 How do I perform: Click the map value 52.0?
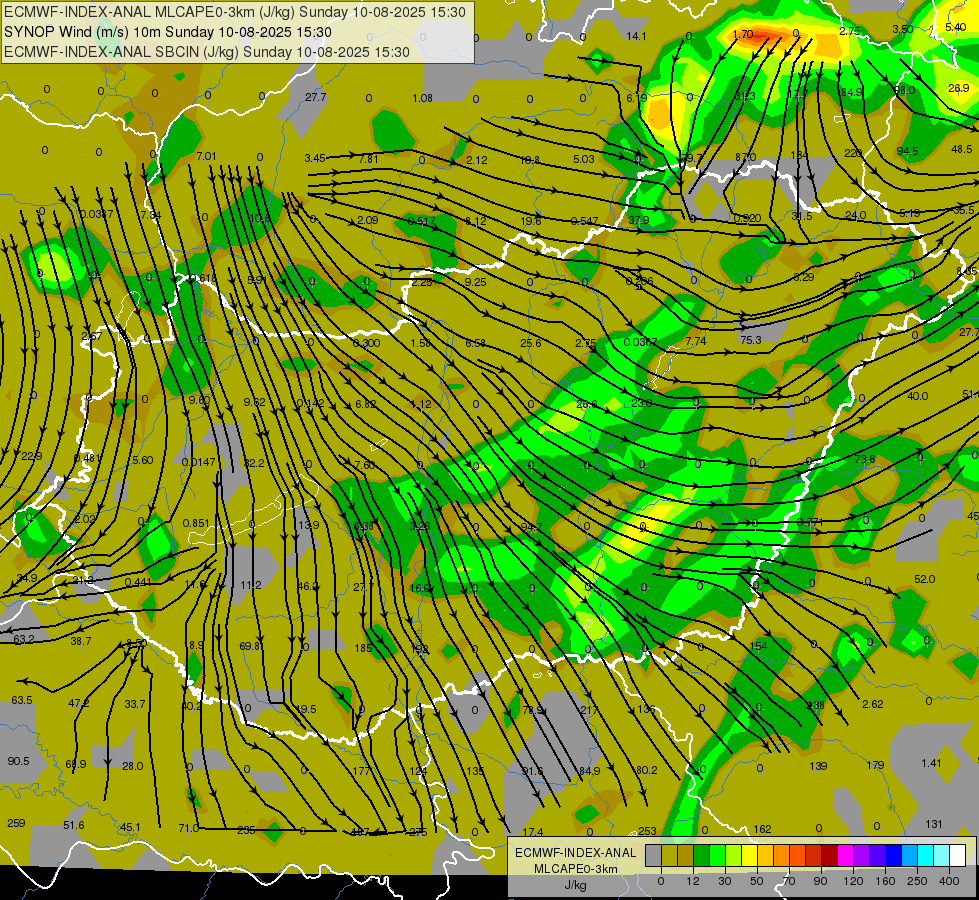(924, 579)
